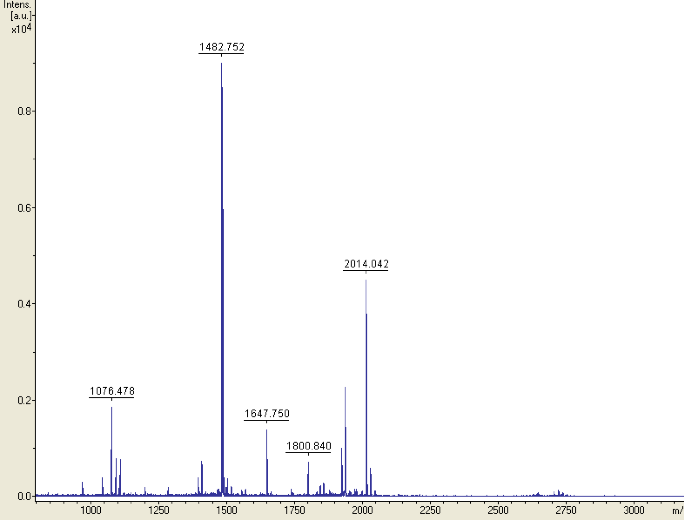The height and width of the screenshot is (520, 684).
Task: Click the 1076.478 peak label
Action: click(x=111, y=391)
